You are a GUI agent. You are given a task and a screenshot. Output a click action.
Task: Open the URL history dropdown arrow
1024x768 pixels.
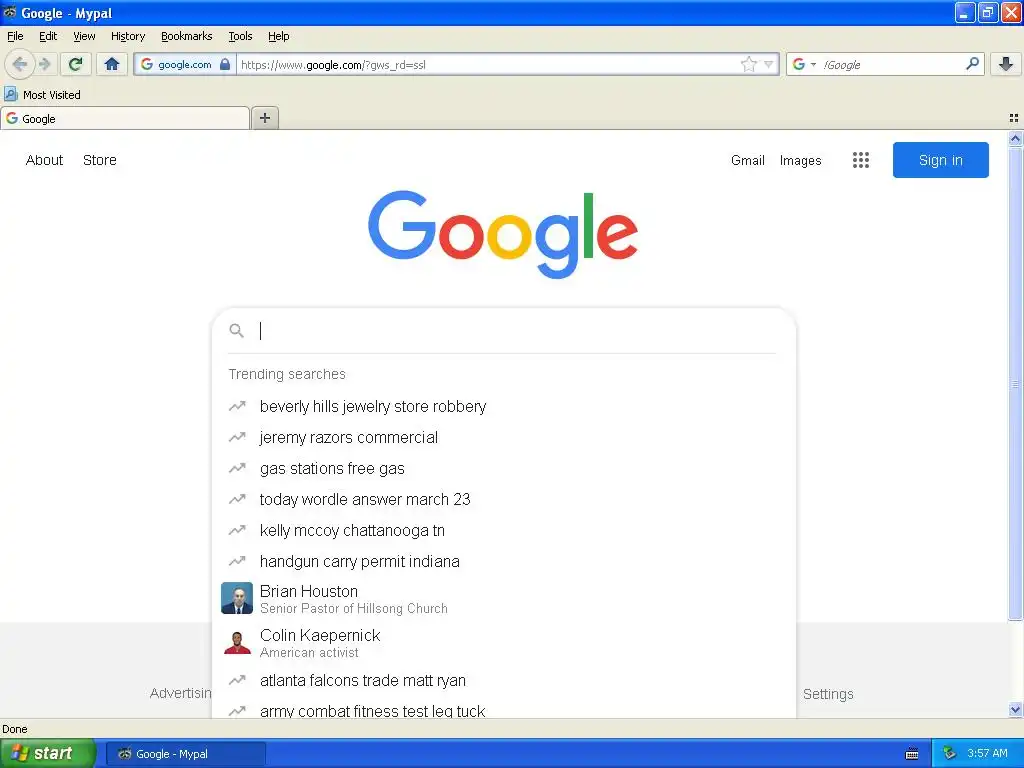tap(769, 64)
